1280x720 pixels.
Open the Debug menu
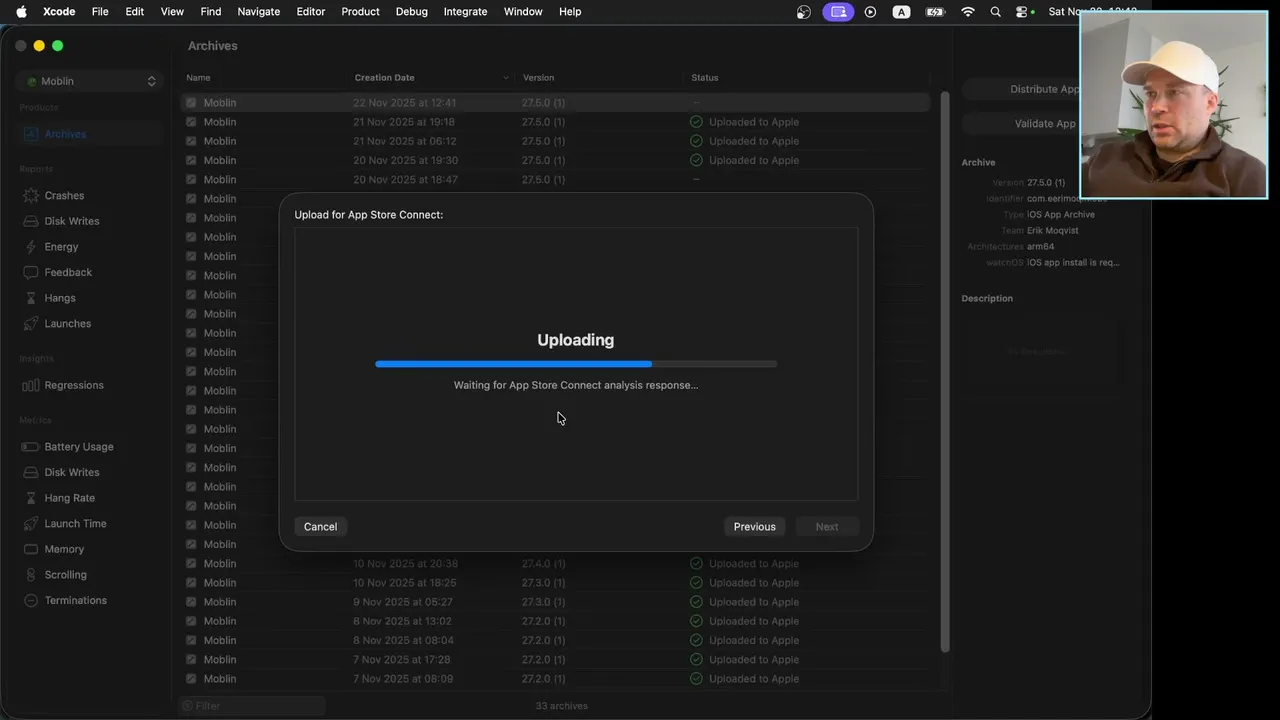[x=411, y=12]
